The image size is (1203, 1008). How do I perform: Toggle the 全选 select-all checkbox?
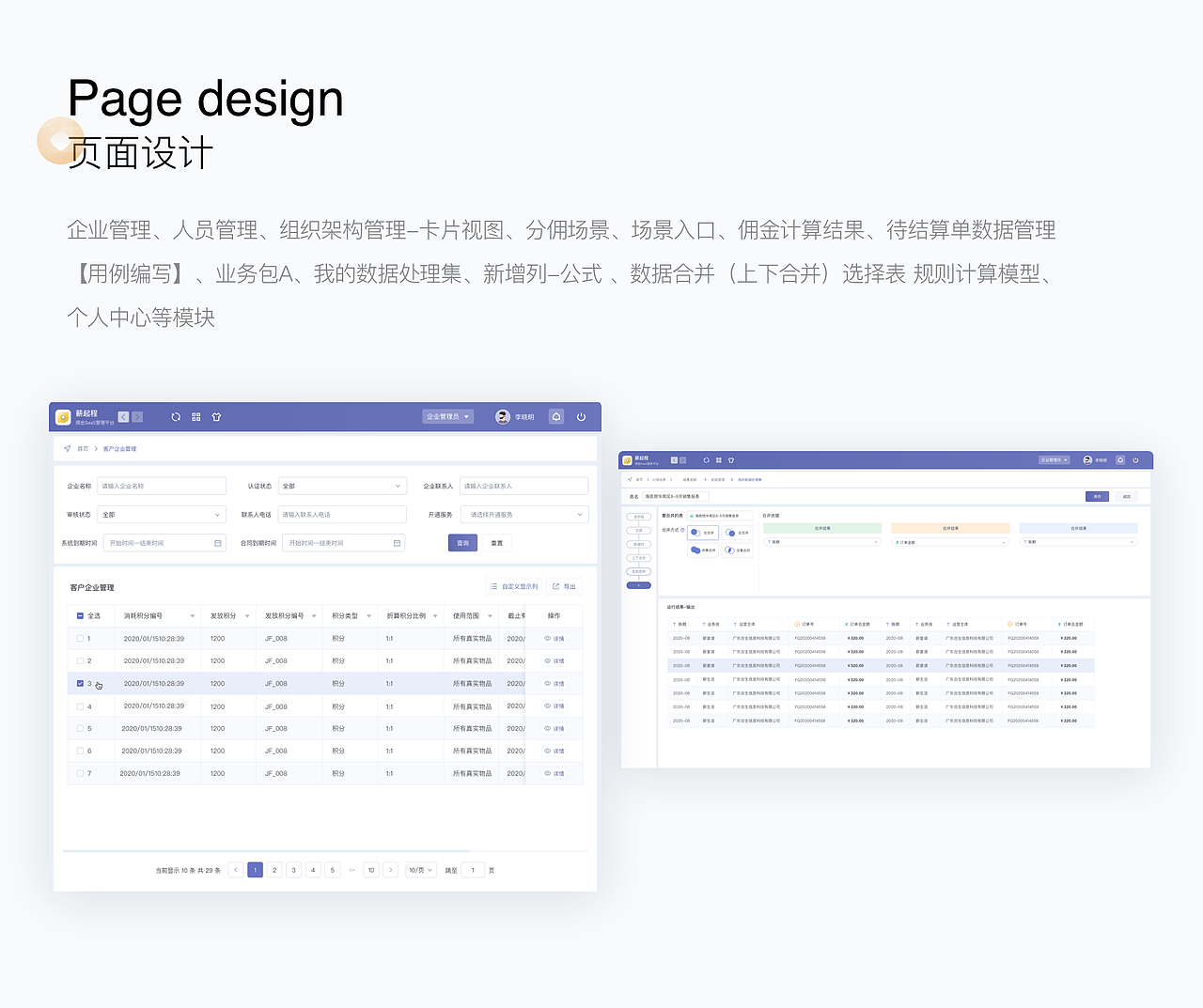click(81, 616)
